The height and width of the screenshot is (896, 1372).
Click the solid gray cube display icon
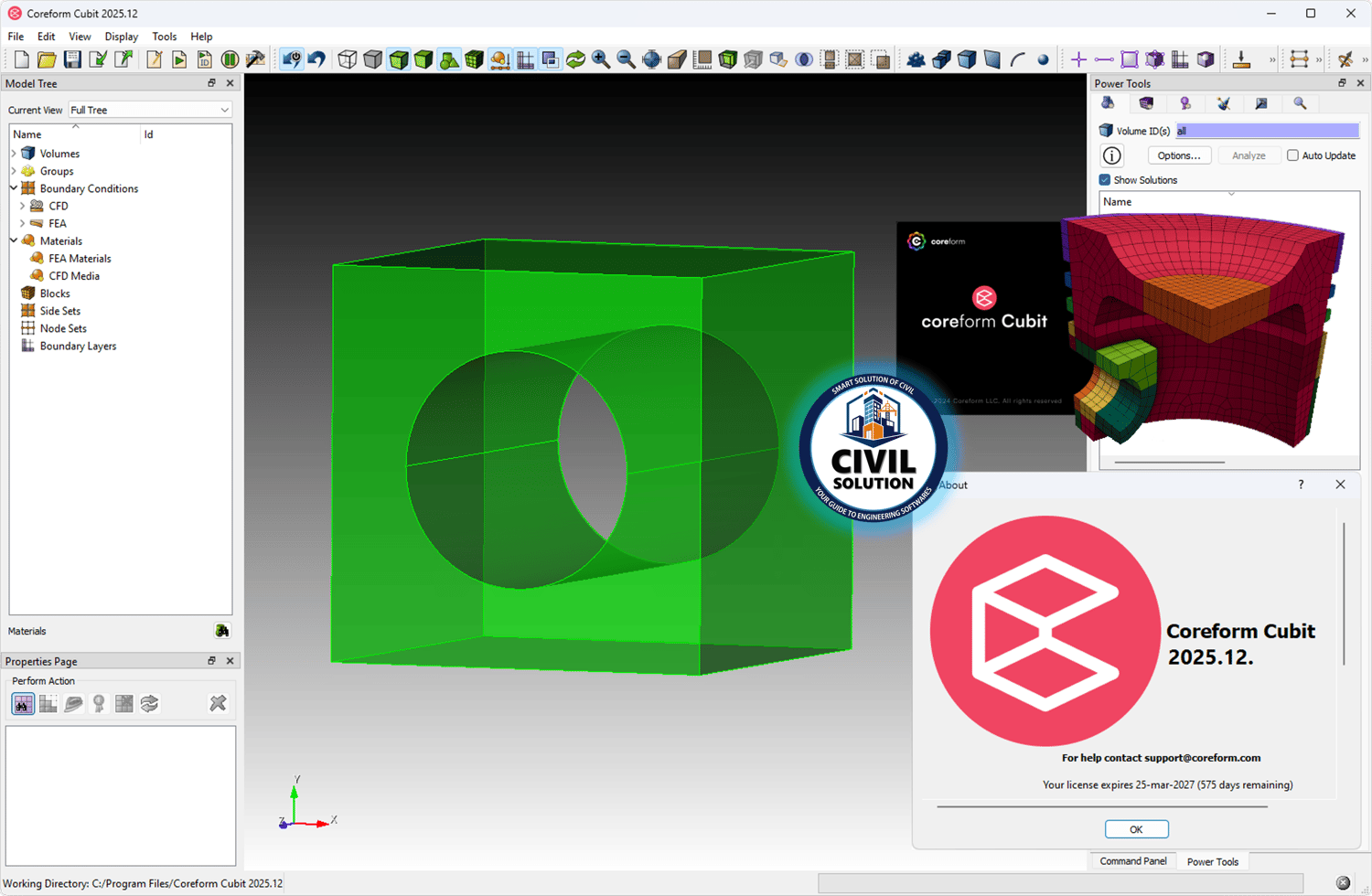coord(373,60)
